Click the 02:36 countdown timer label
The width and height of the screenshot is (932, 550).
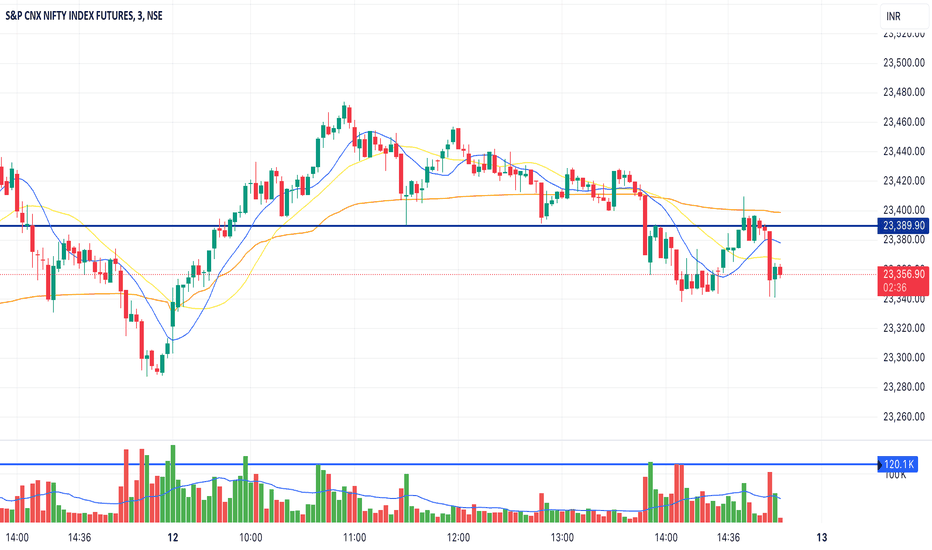click(895, 288)
